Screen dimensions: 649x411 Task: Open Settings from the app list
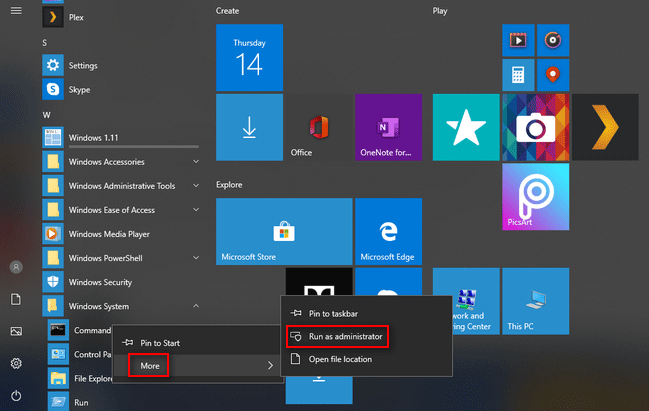point(120,65)
